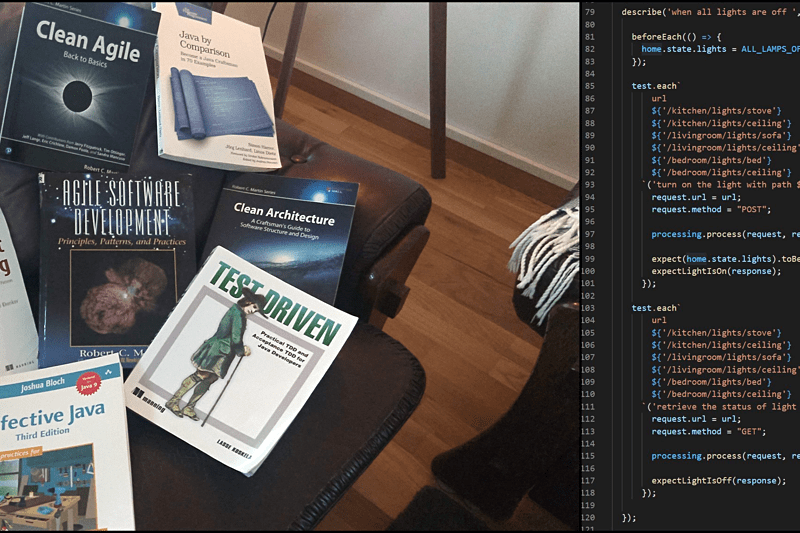Image resolution: width=800 pixels, height=533 pixels.
Task: Click line number 84 in the gutter
Action: click(590, 73)
